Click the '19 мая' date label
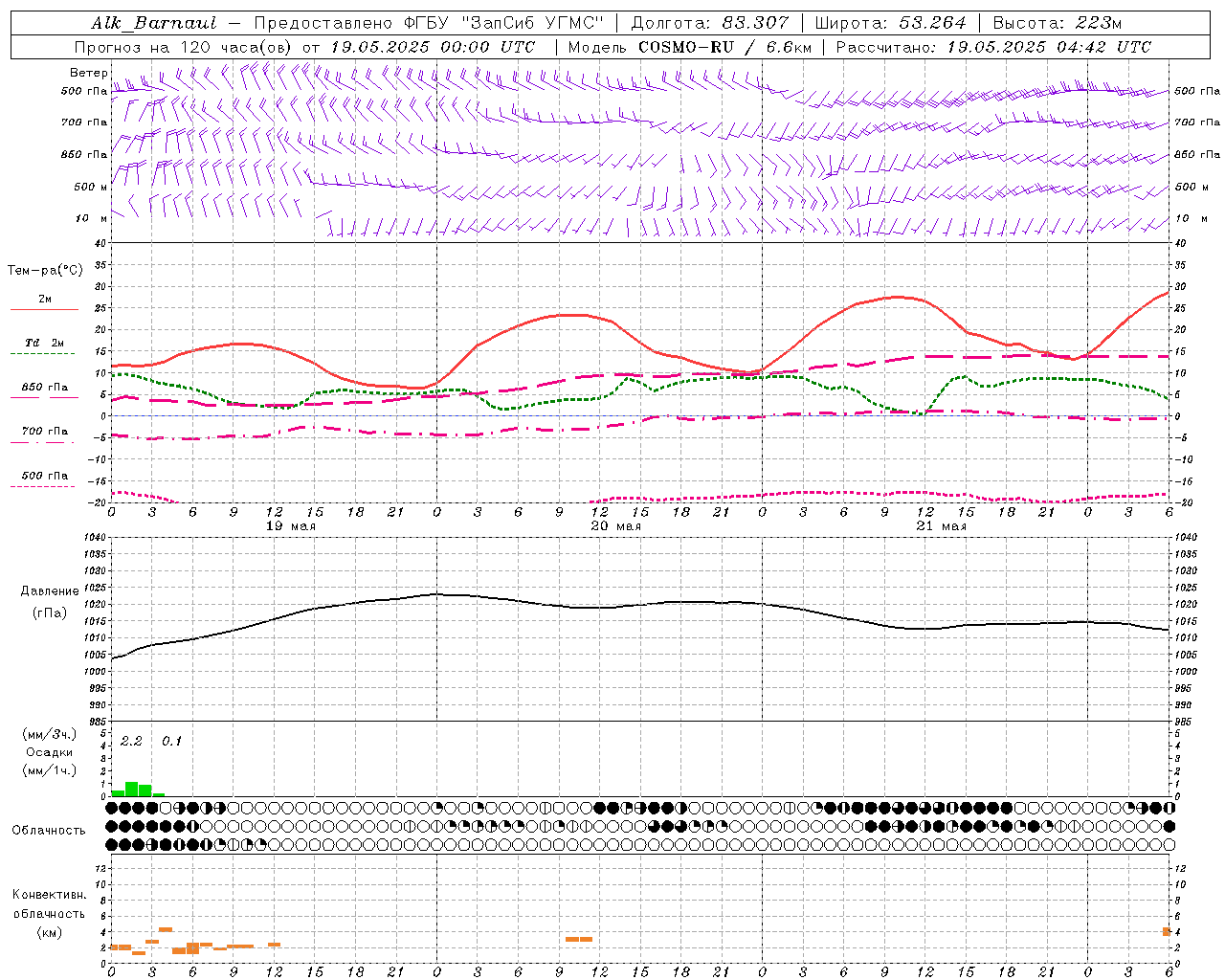 point(291,526)
